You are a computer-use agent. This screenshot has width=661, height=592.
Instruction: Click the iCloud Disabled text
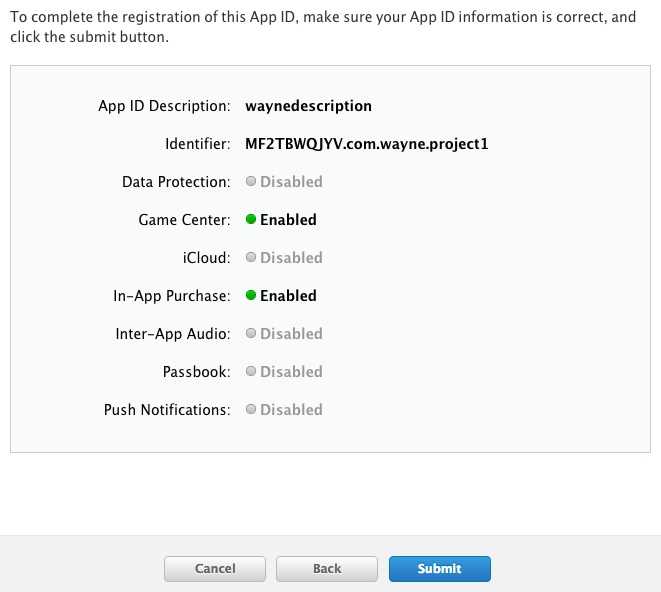291,258
